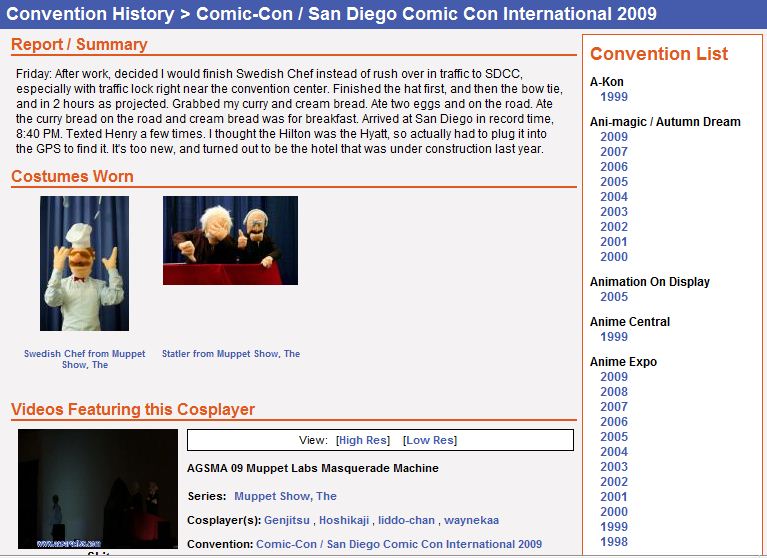Open Anime Expo 2000 entry
The height and width of the screenshot is (558, 767).
click(x=614, y=512)
